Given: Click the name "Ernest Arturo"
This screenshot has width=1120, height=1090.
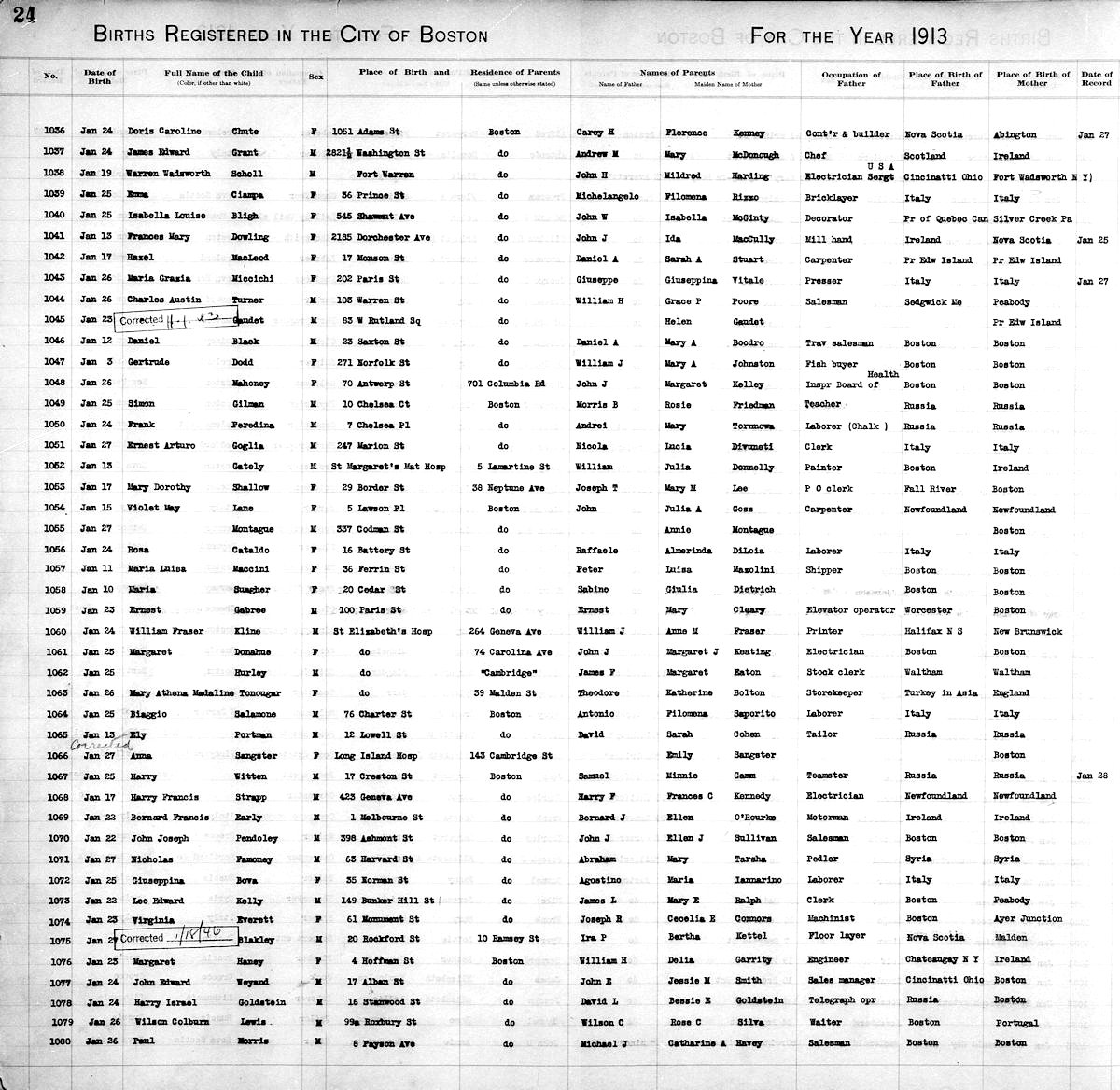Looking at the screenshot, I should pyautogui.click(x=161, y=445).
